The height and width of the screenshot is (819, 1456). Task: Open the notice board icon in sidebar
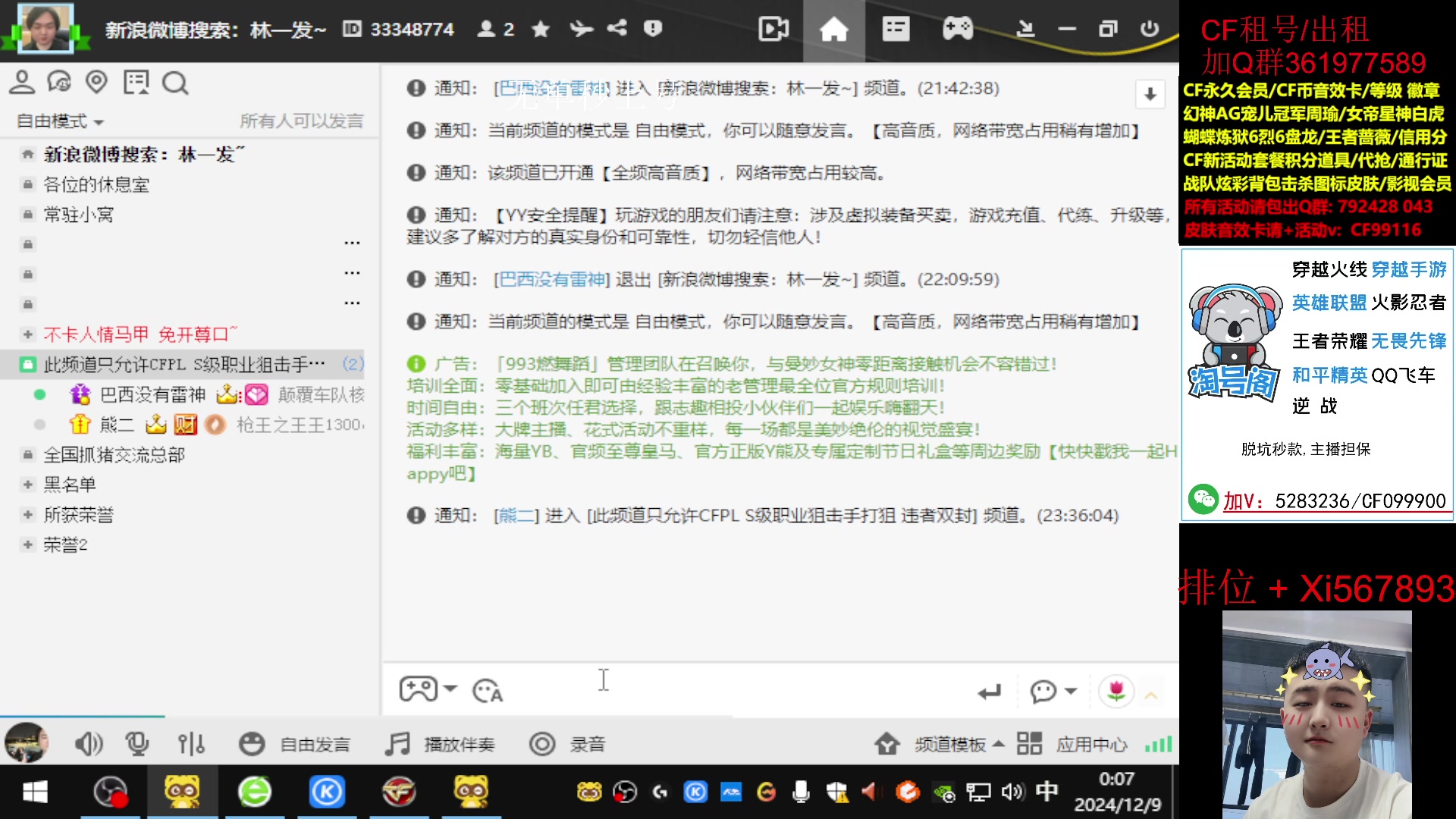pos(136,82)
